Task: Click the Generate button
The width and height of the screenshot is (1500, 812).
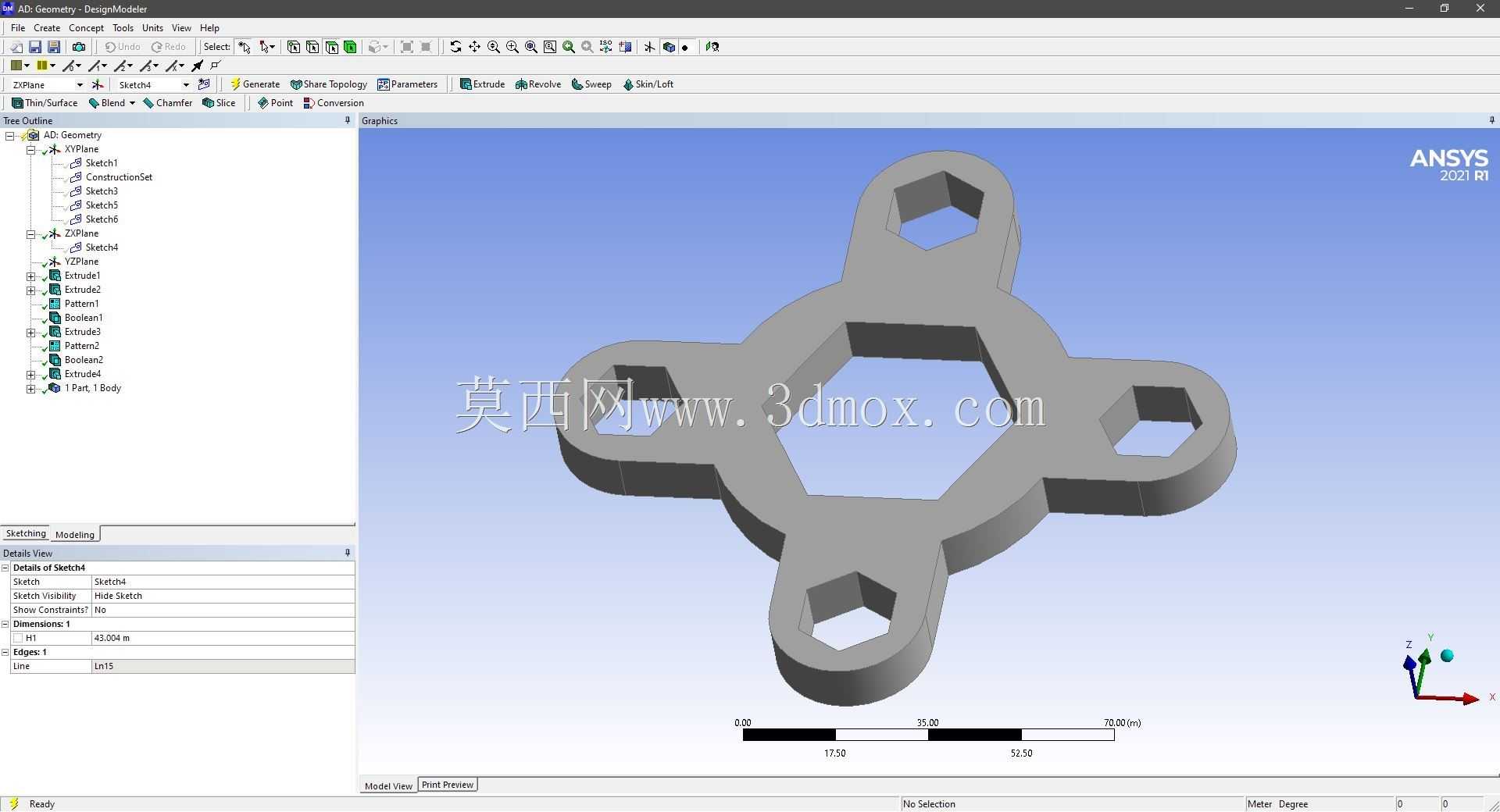Action: click(x=255, y=84)
